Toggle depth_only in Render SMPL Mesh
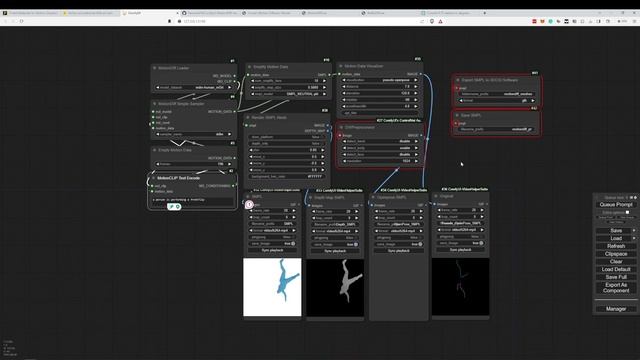Image resolution: width=640 pixels, height=360 pixels. pyautogui.click(x=286, y=144)
